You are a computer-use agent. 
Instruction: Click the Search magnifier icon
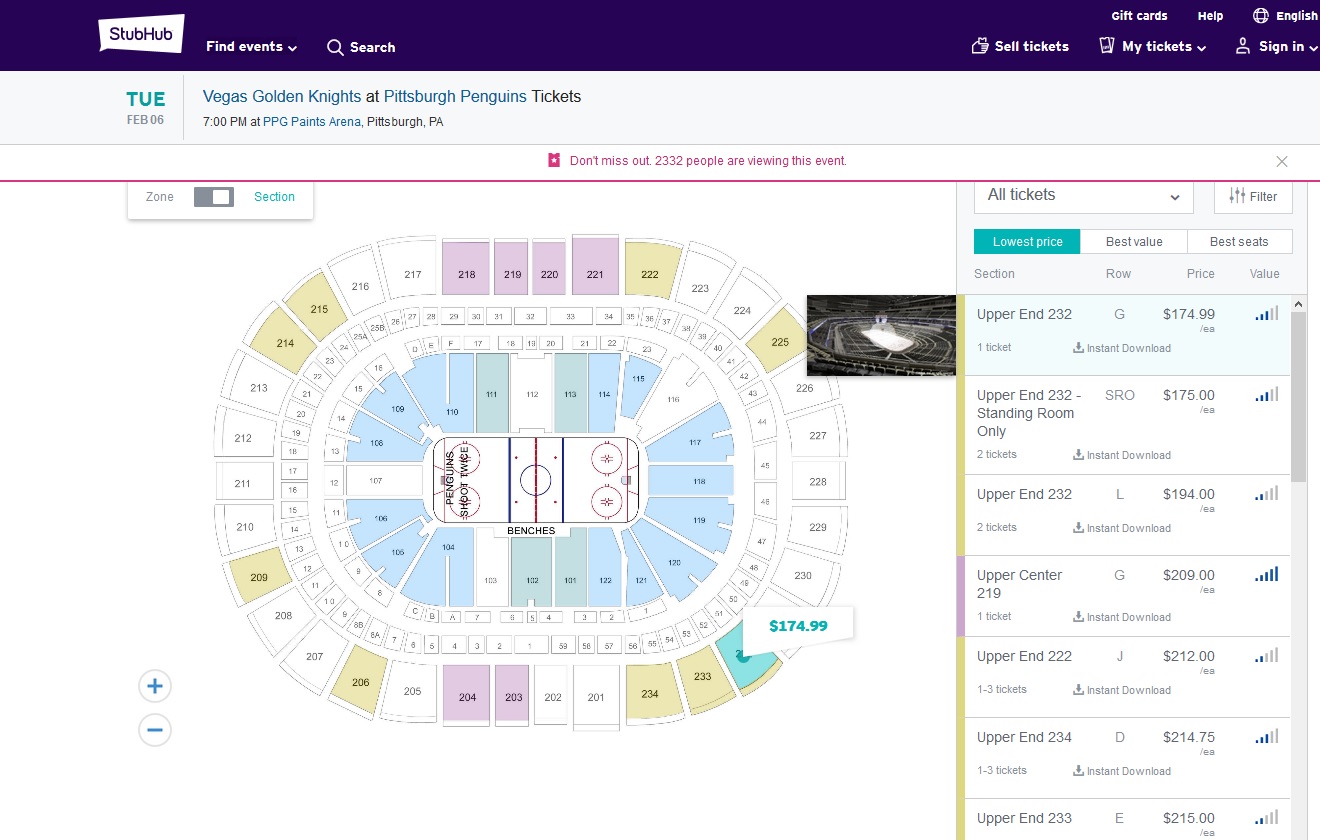tap(335, 47)
